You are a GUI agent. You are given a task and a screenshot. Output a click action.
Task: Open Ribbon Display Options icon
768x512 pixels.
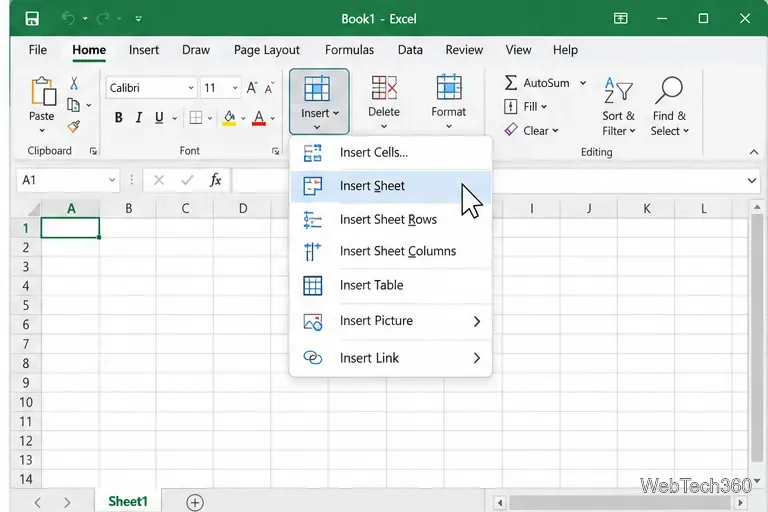tap(621, 19)
